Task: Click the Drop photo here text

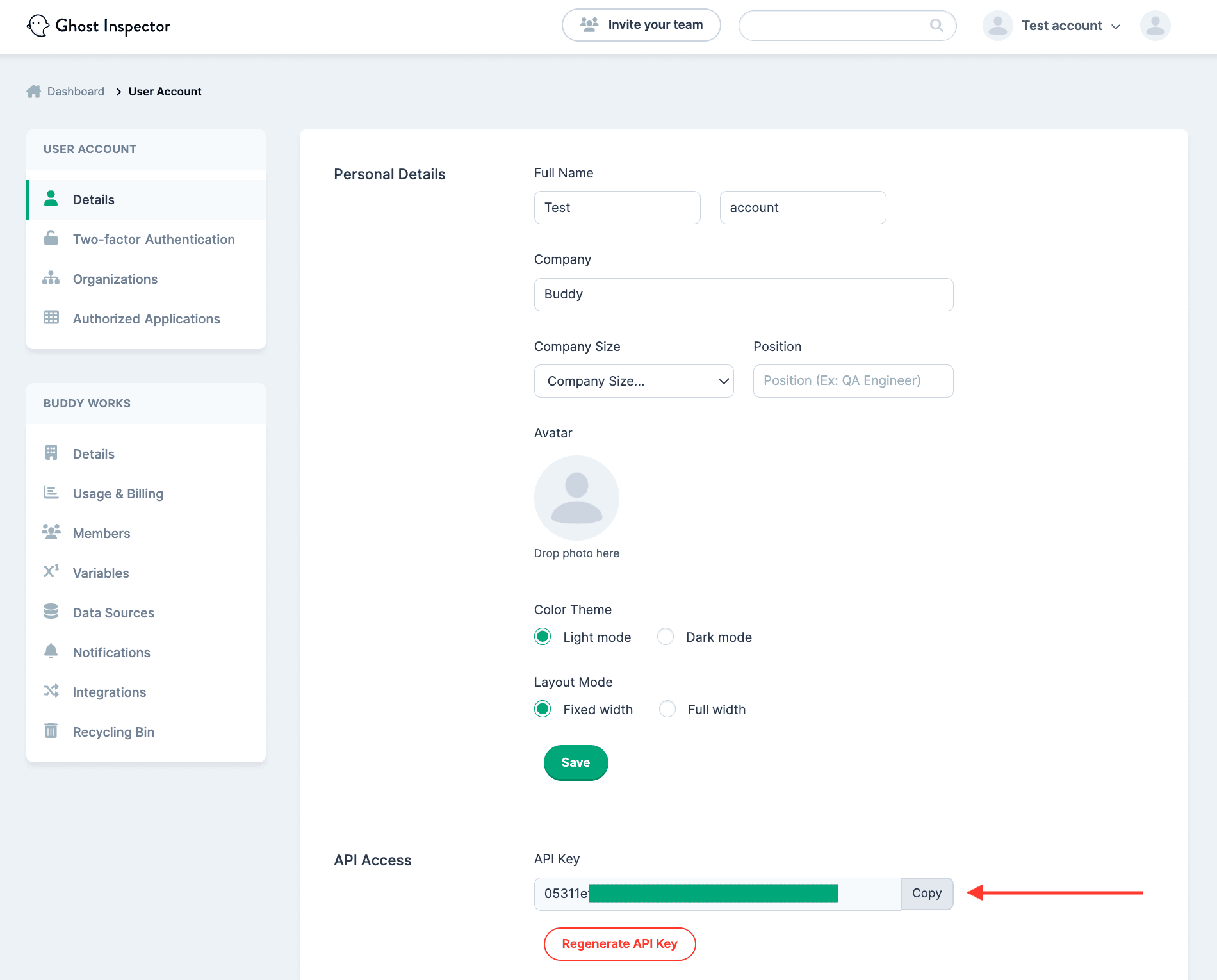Action: click(x=576, y=553)
